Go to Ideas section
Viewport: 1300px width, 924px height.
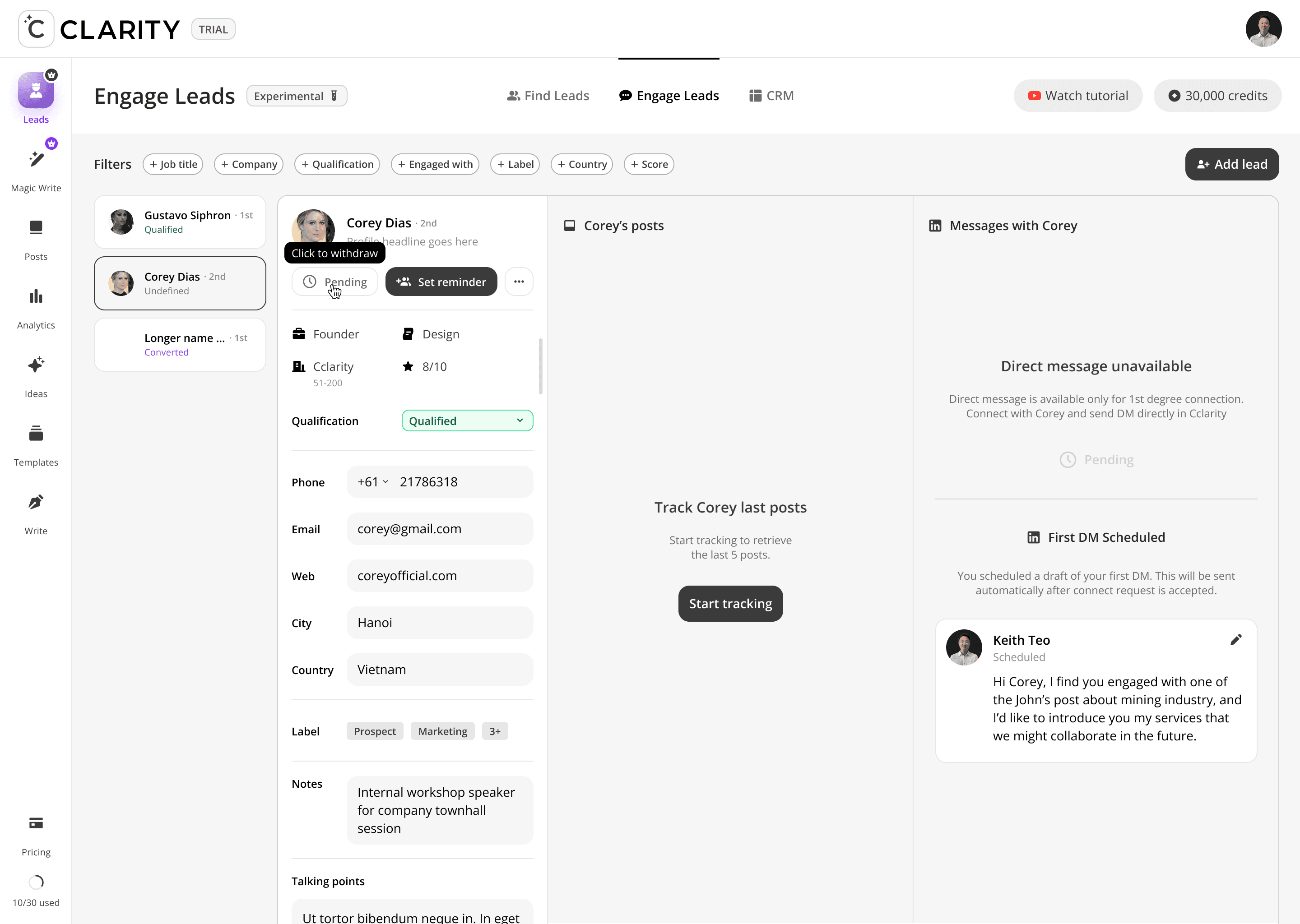(x=36, y=365)
